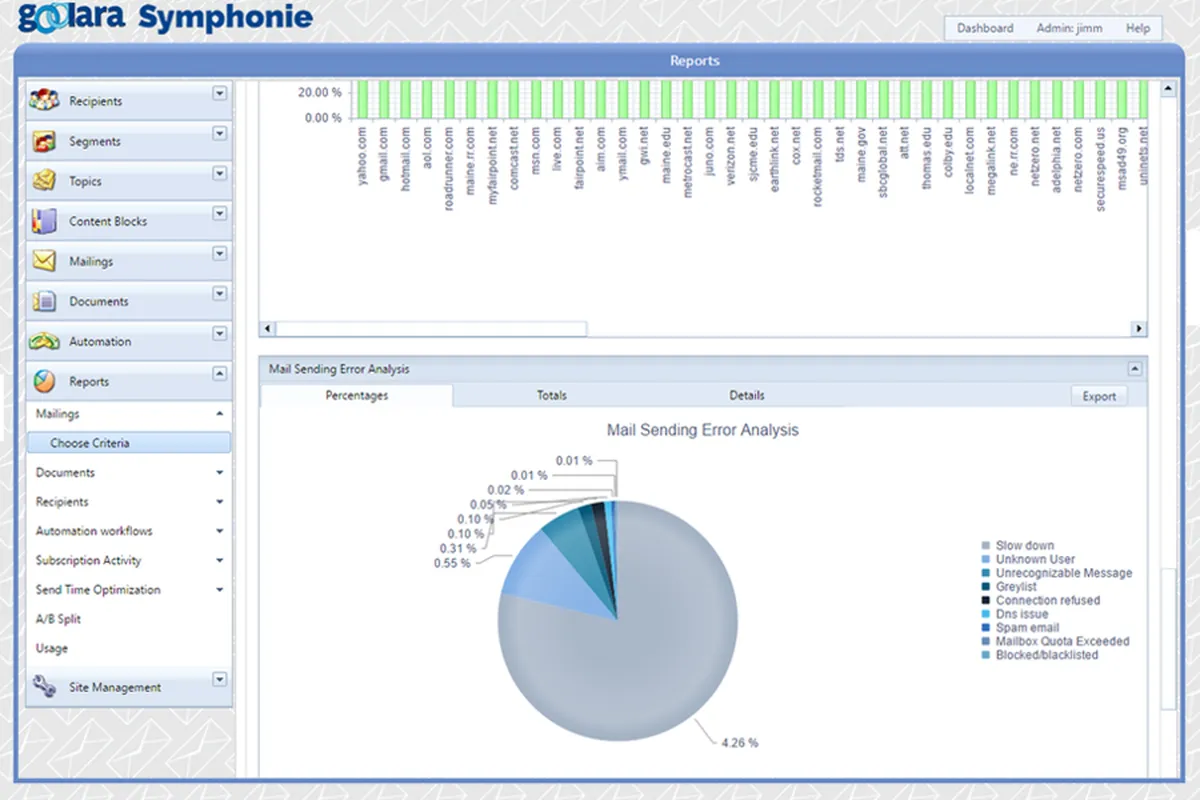Click the hotmail.com bar label
This screenshot has width=1200, height=800.
[405, 158]
